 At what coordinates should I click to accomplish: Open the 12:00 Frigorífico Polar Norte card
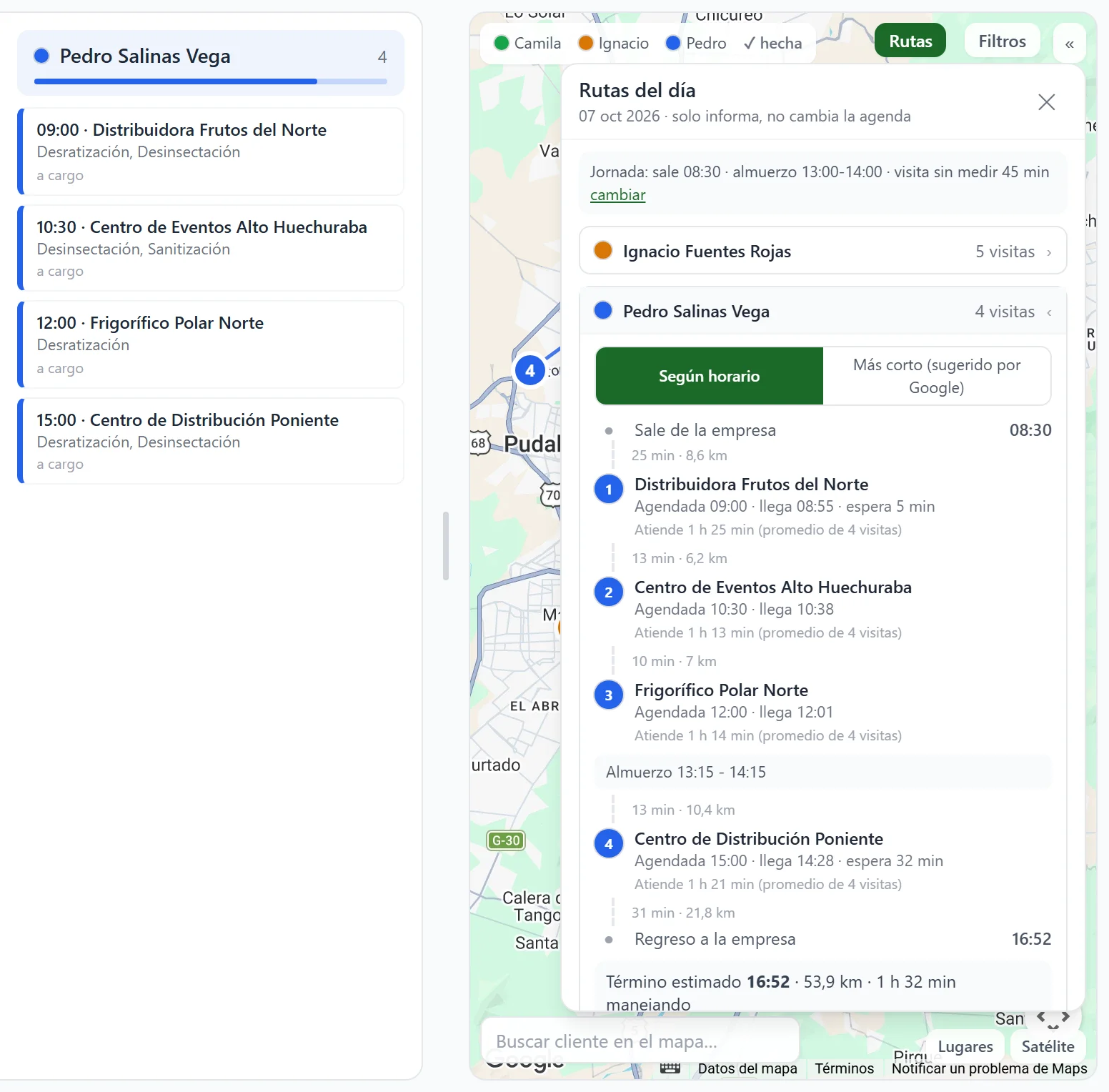coord(211,344)
